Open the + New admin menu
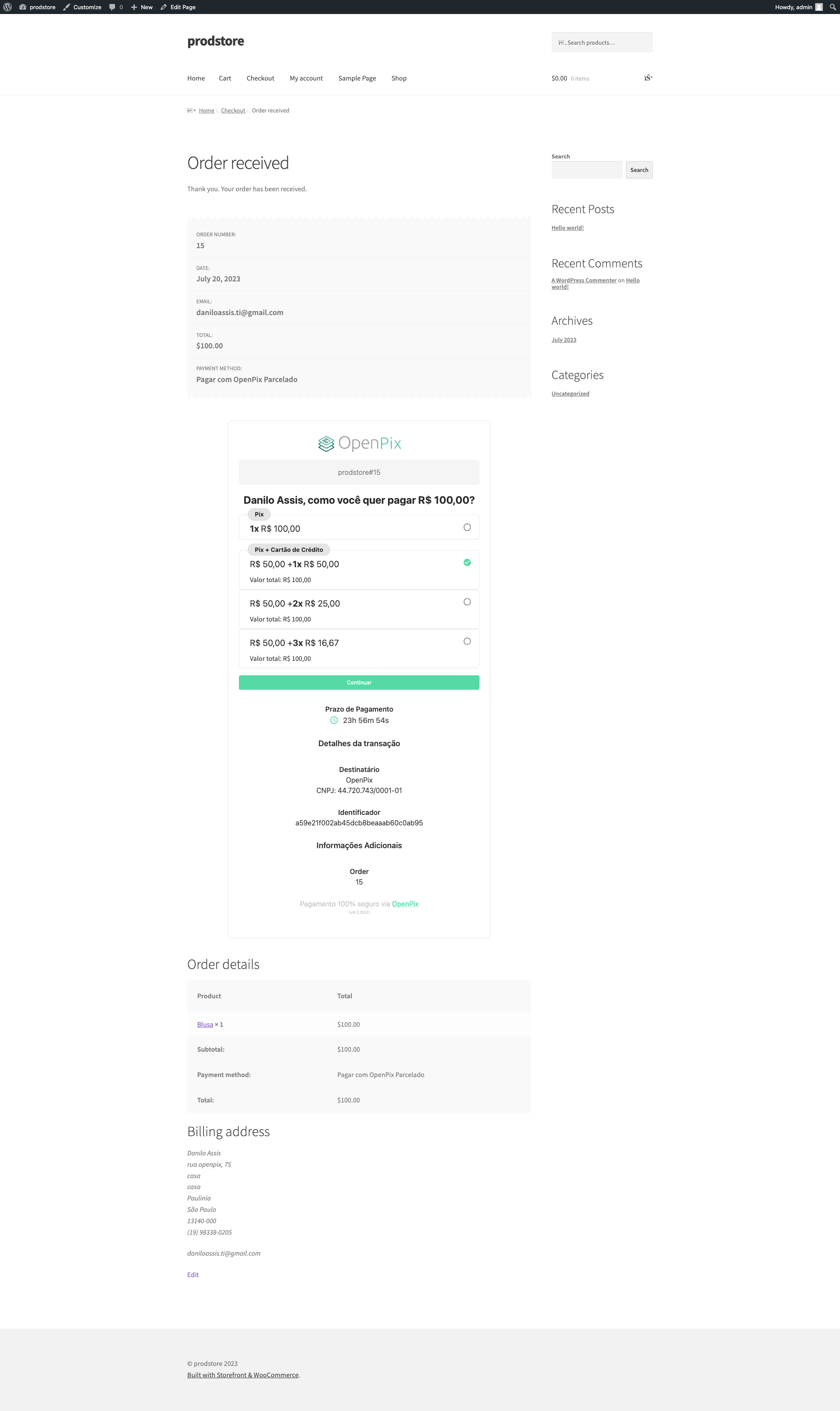Image resolution: width=840 pixels, height=1411 pixels. tap(141, 7)
